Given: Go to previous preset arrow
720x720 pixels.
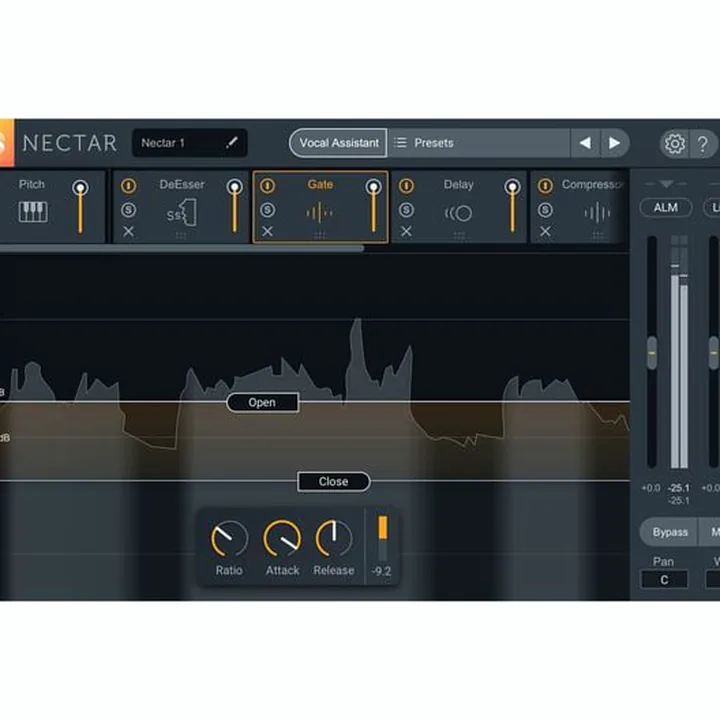Looking at the screenshot, I should pyautogui.click(x=585, y=143).
